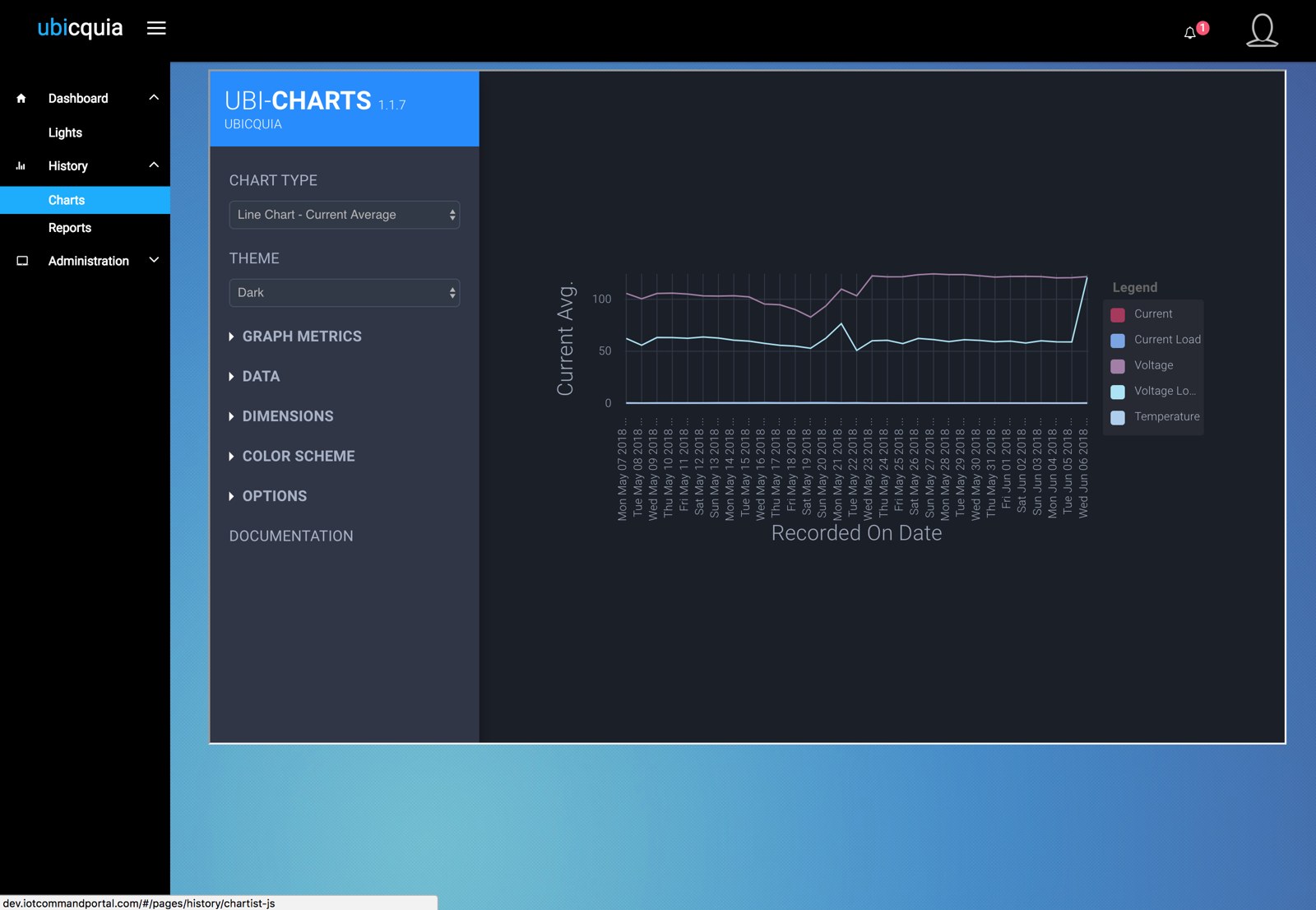
Task: Open the History menu item
Action: (x=68, y=166)
